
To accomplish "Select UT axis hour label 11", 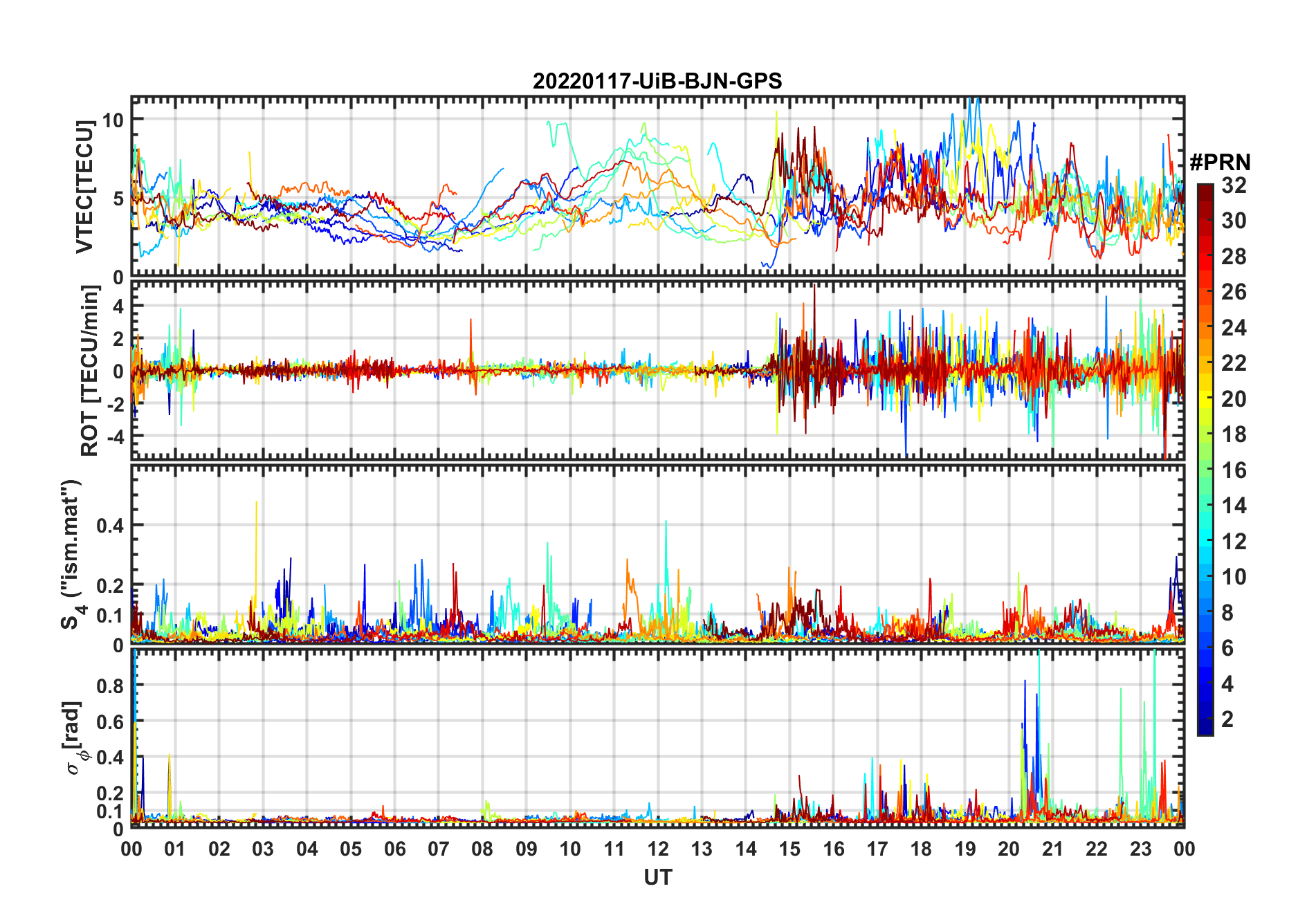I will pos(614,849).
